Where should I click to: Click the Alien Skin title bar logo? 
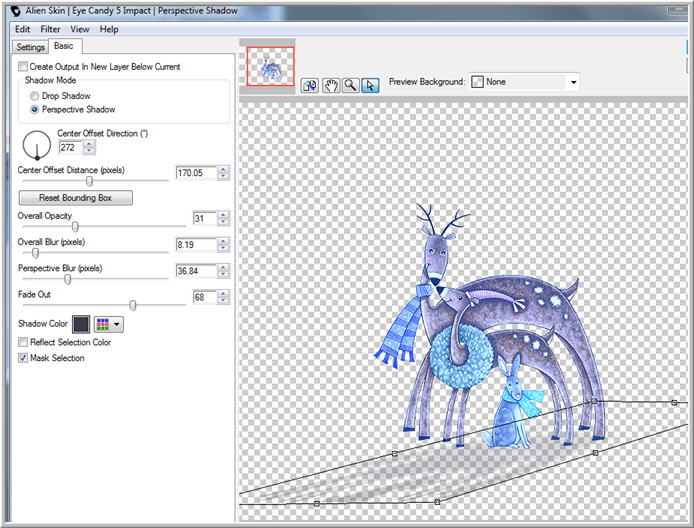16,11
